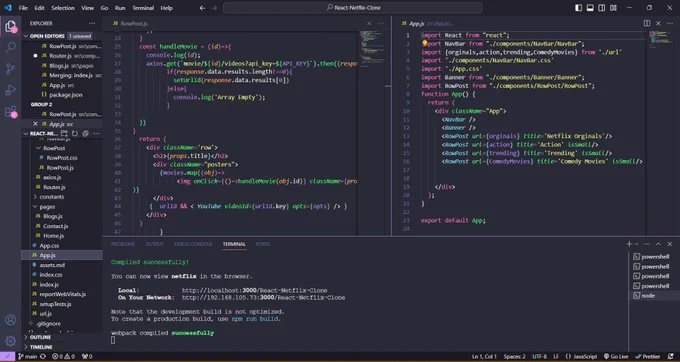Open more actions for RowPost.js editor group
680x362 pixels.
coord(381,23)
